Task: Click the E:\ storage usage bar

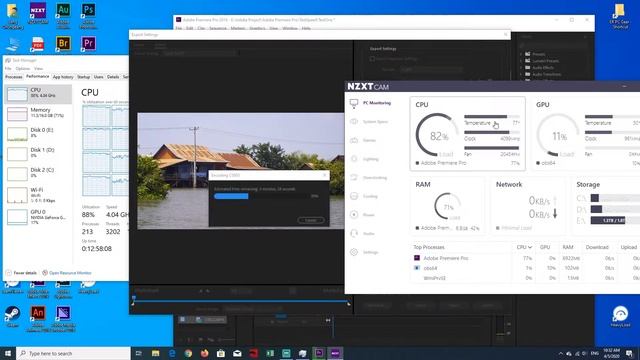Action: pos(615,220)
